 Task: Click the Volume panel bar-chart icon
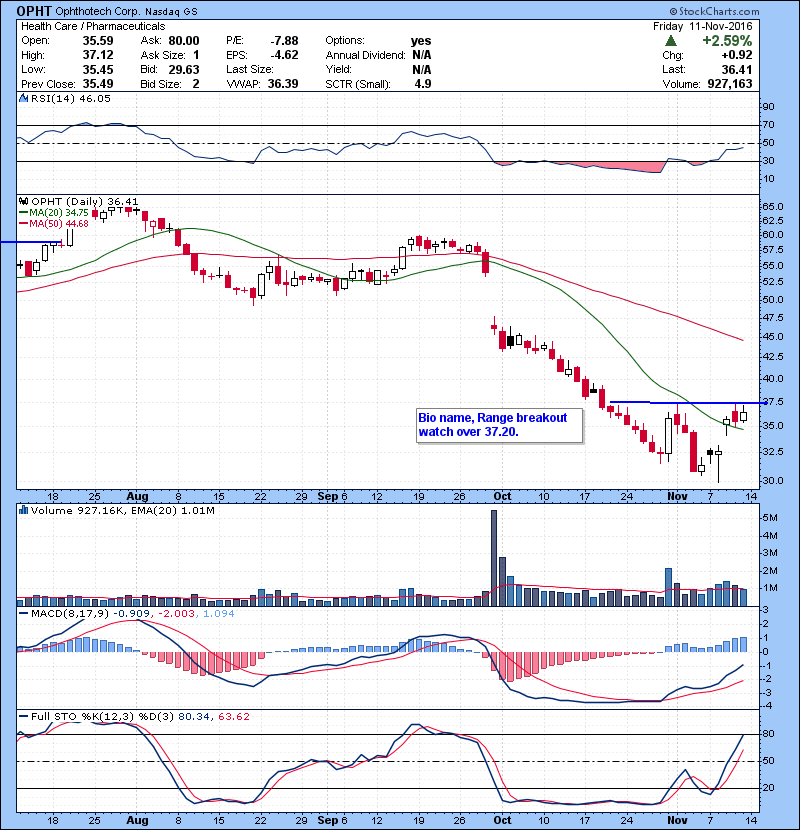(x=23, y=510)
